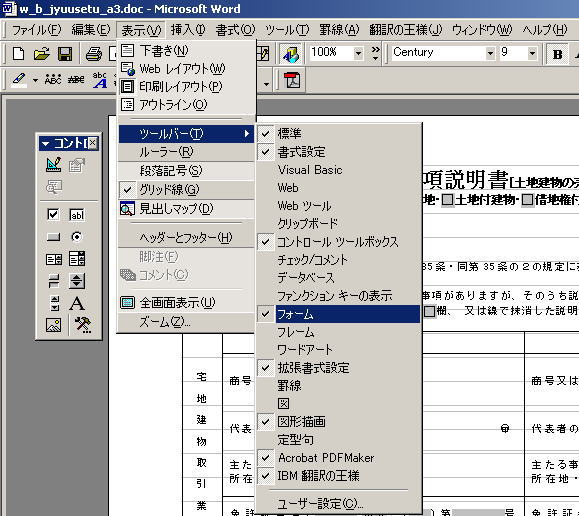
Task: Click the ruby text (abc over A) icon
Action: (100, 79)
